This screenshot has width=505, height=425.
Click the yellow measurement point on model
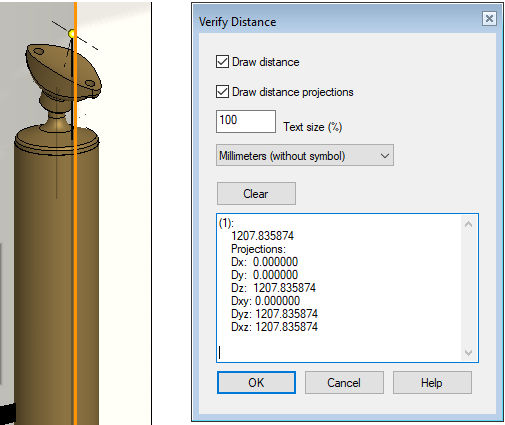coord(72,34)
